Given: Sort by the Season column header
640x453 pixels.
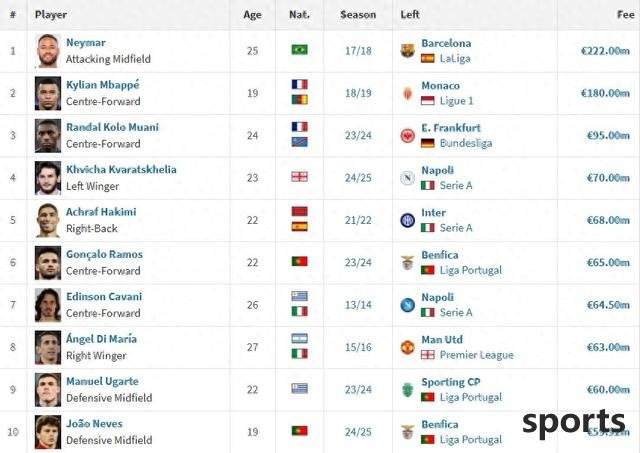Looking at the screenshot, I should pos(358,15).
